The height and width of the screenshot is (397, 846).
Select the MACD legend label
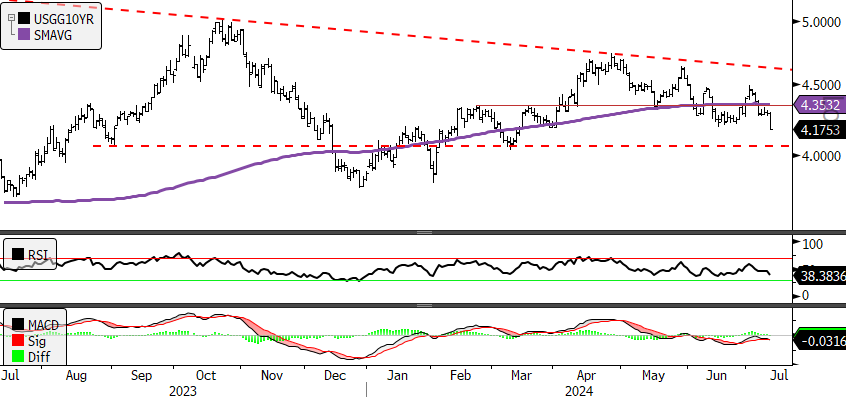[x=44, y=325]
